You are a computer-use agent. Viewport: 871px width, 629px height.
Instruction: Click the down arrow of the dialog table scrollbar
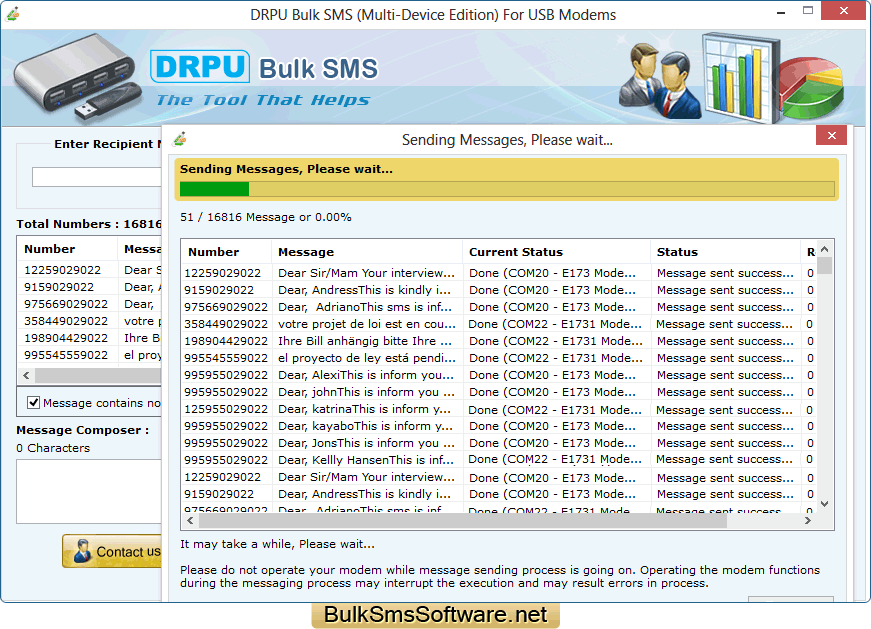[x=824, y=504]
